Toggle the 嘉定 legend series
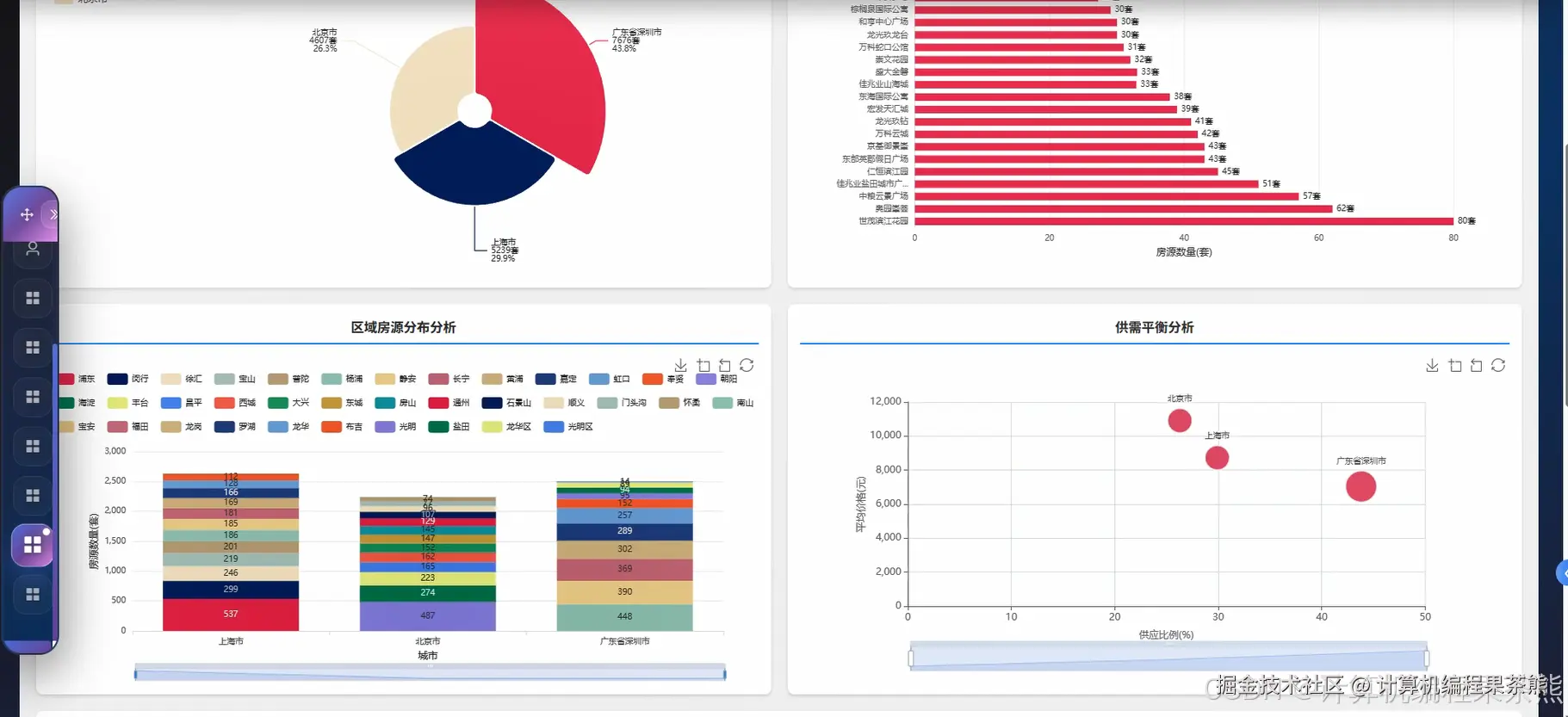This screenshot has height=717, width=1568. (556, 379)
